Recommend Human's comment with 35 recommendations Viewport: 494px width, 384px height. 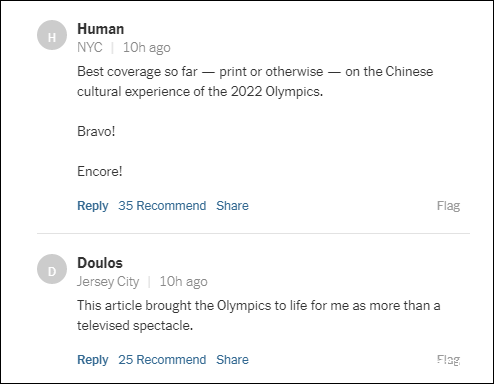point(162,206)
